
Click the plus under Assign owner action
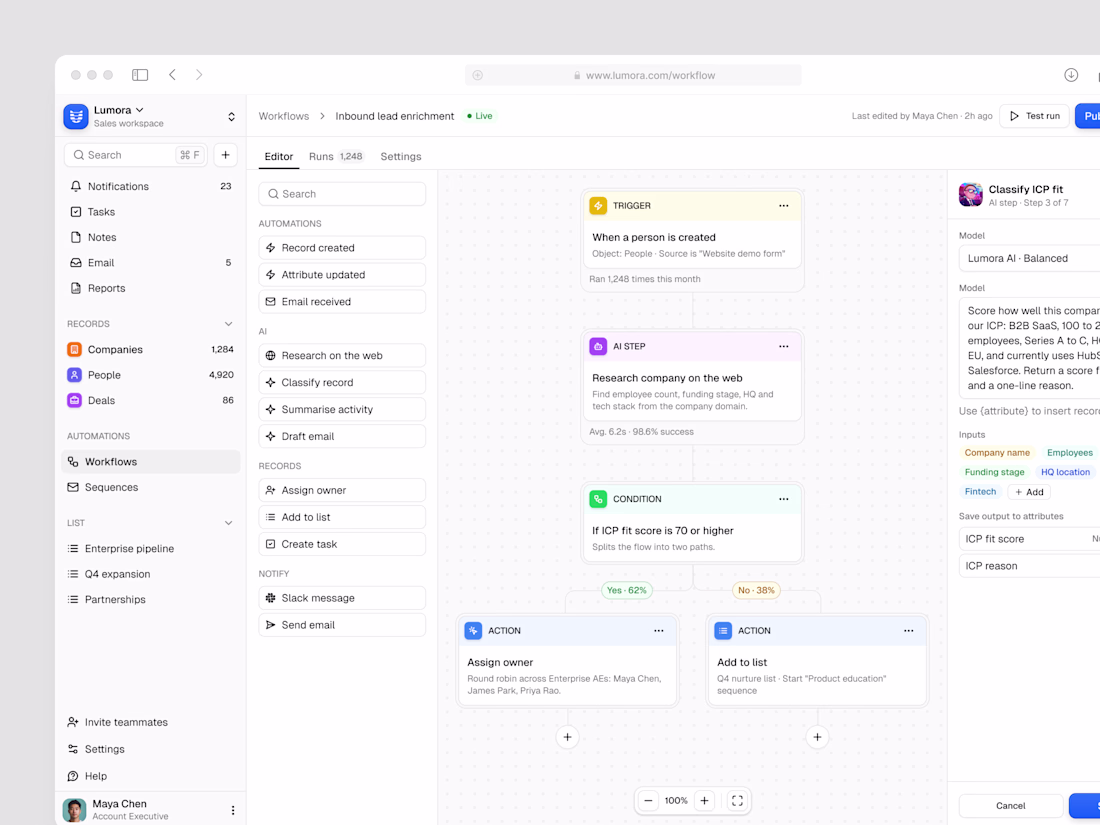pos(568,737)
